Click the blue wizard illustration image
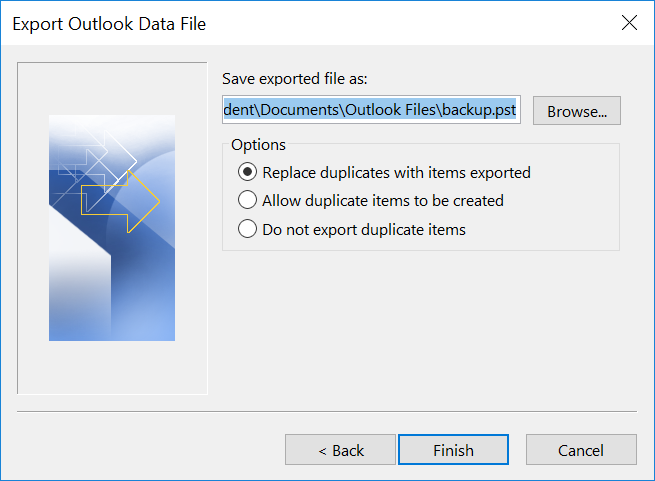The image size is (655, 481). coord(112,228)
